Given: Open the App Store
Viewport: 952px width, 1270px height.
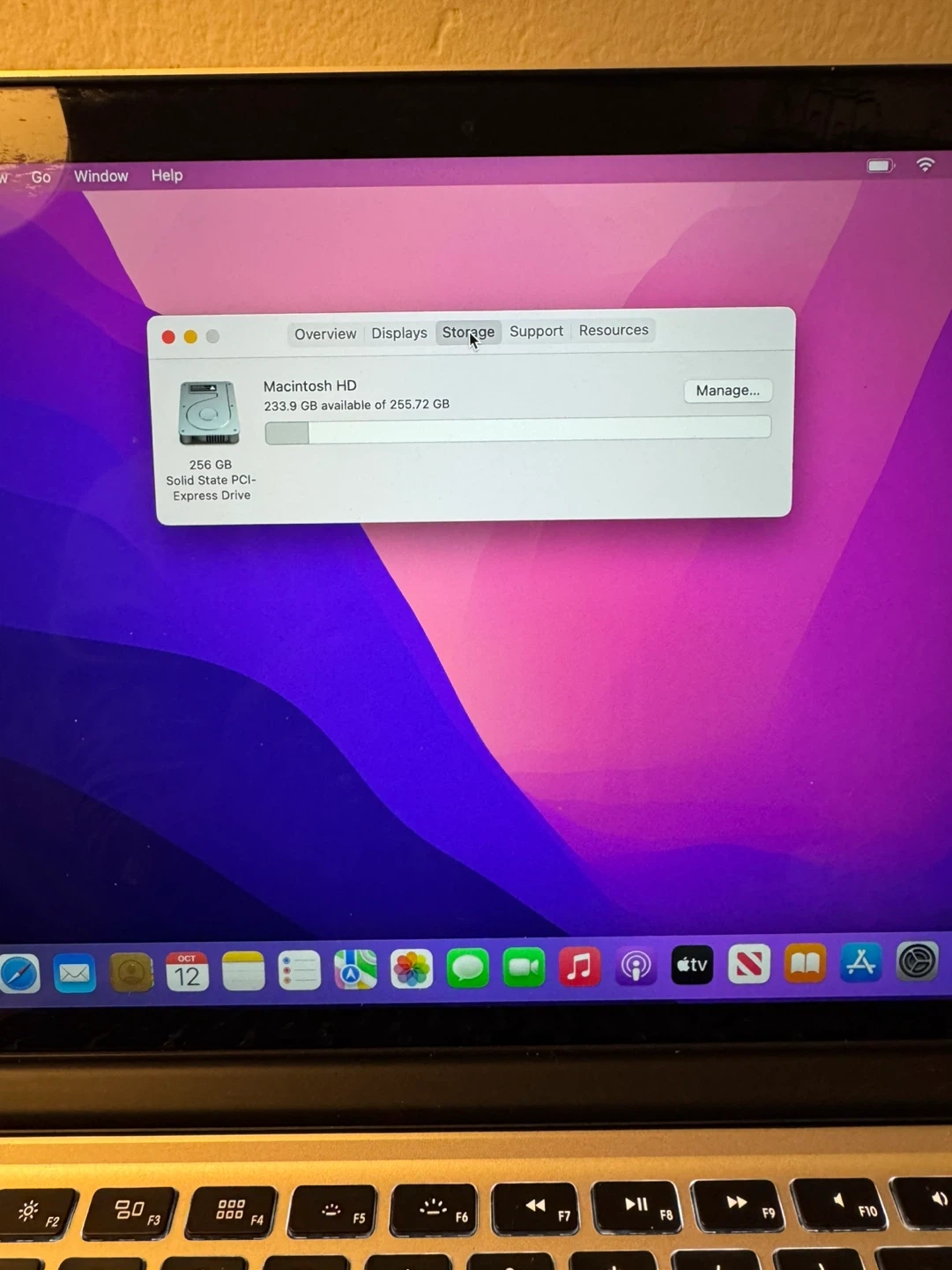Looking at the screenshot, I should click(x=860, y=962).
